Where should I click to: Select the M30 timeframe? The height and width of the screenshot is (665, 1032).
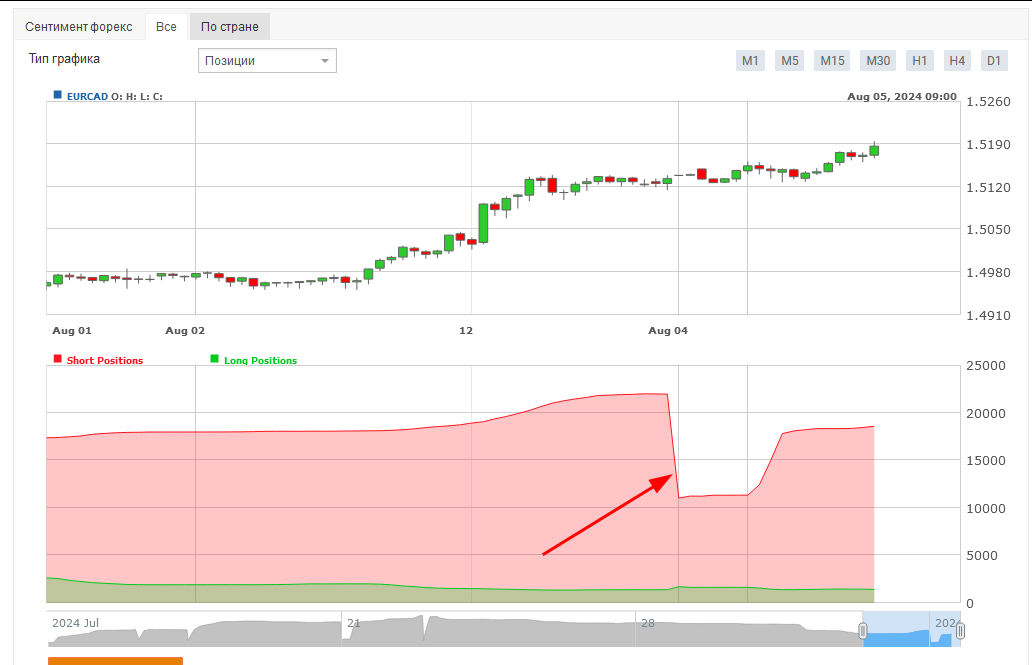878,61
